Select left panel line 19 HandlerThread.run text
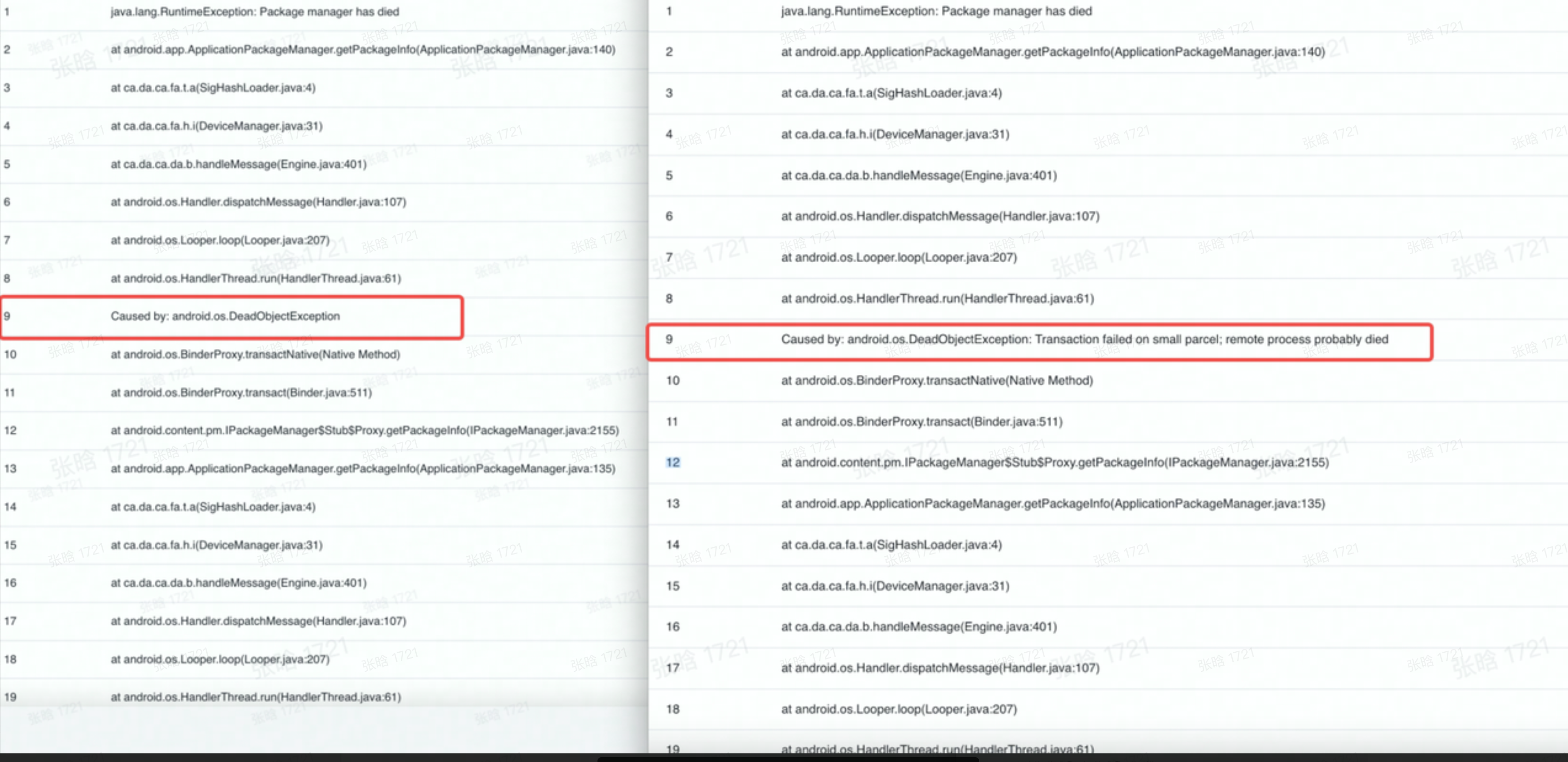This screenshot has width=1568, height=762. click(x=256, y=697)
